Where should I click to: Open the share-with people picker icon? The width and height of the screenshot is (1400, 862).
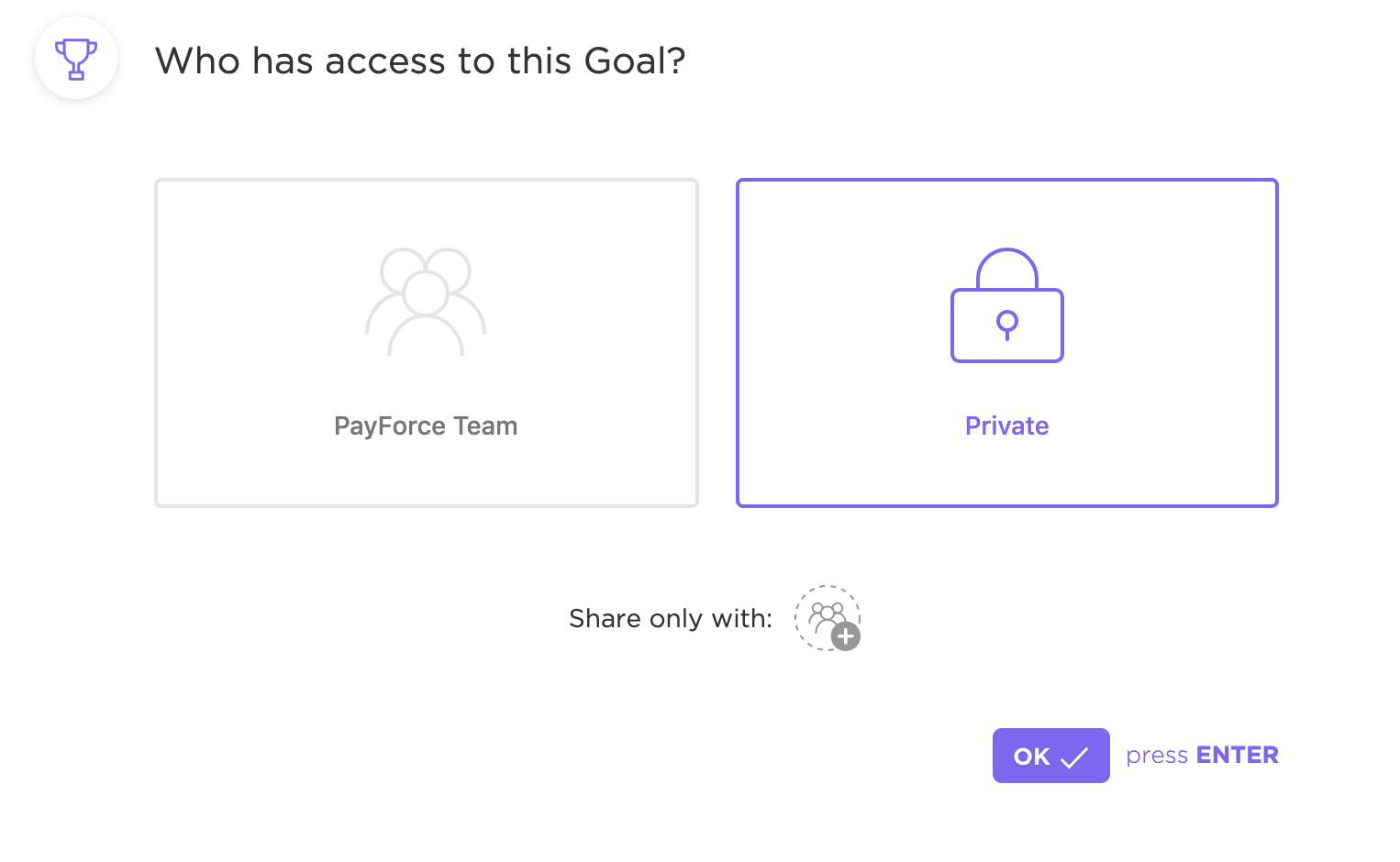tap(825, 615)
